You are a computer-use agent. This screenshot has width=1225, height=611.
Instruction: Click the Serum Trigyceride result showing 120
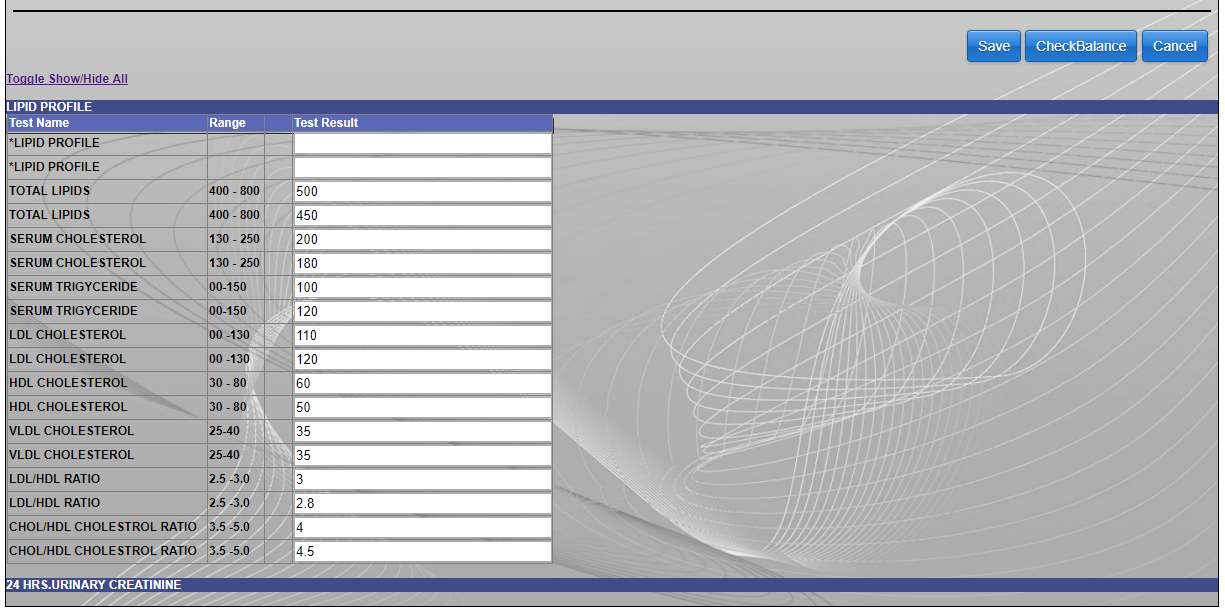(x=422, y=311)
